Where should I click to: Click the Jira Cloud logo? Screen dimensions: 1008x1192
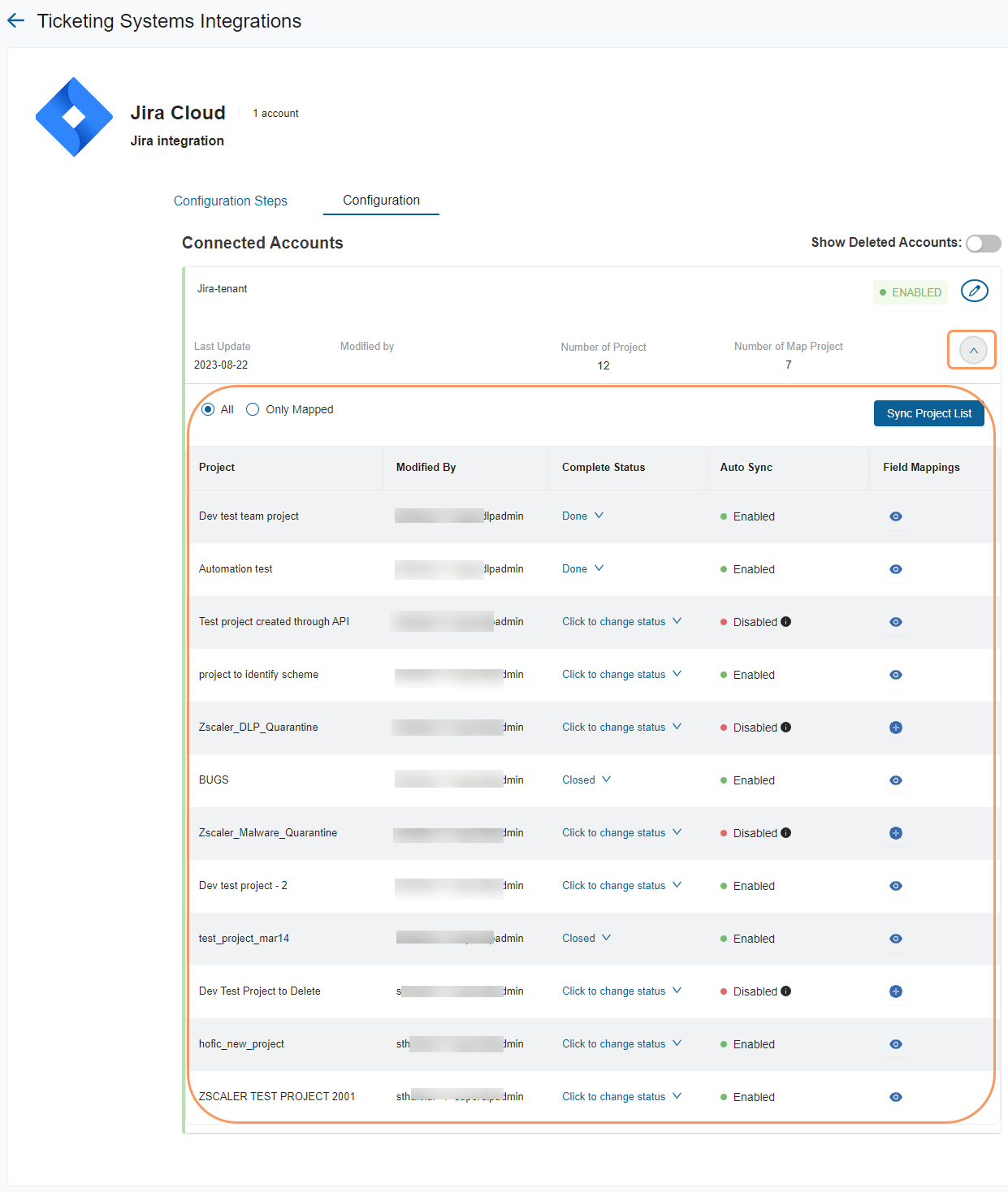pos(74,117)
